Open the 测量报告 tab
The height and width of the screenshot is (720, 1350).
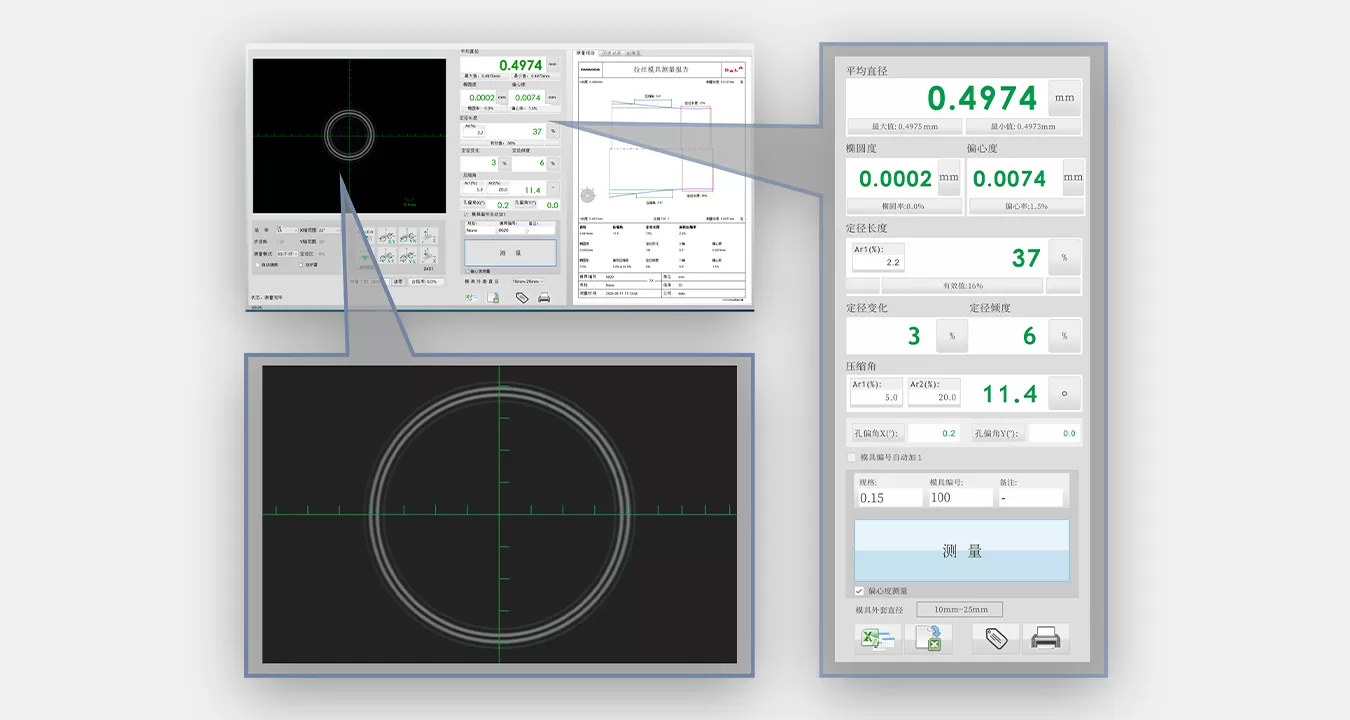[x=586, y=53]
